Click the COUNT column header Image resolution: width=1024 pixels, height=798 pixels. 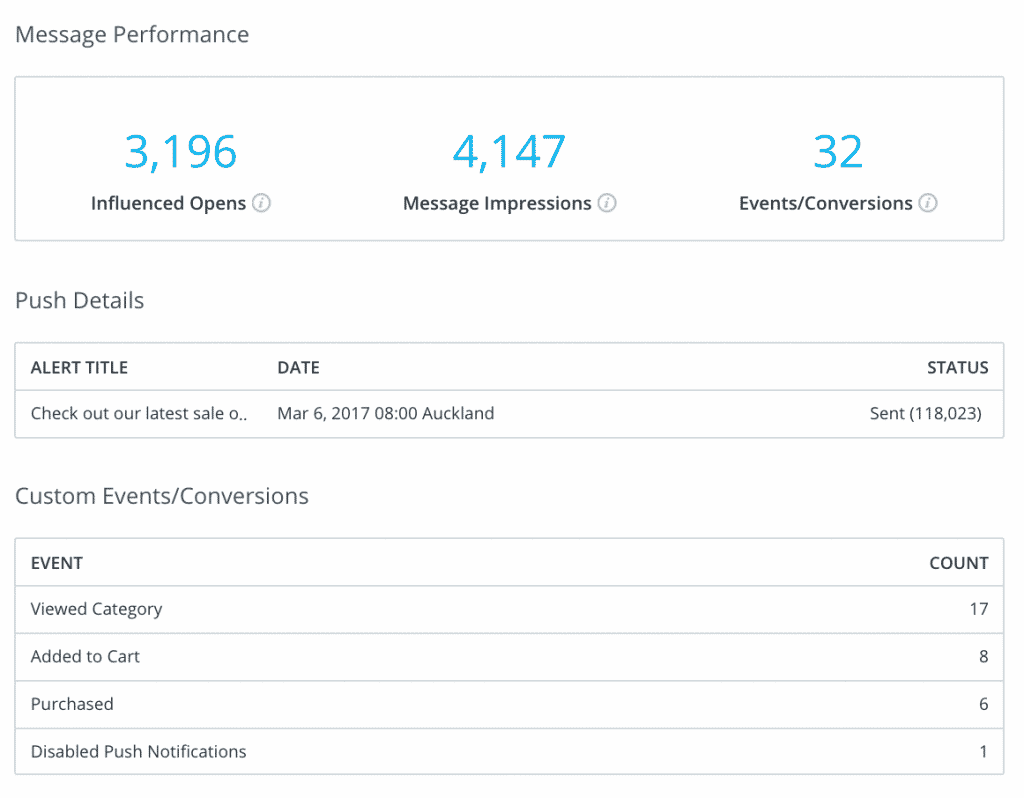pos(958,563)
